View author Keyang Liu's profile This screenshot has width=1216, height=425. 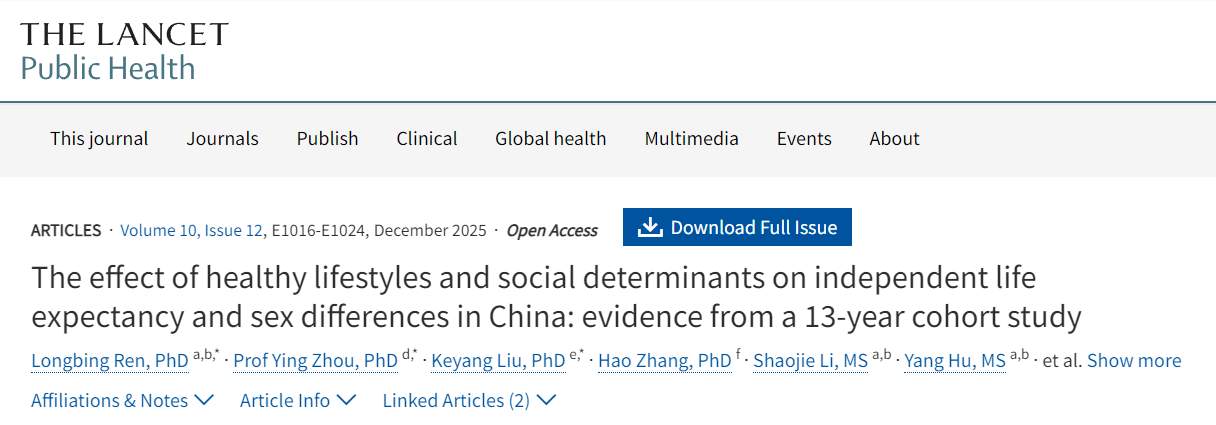498,361
